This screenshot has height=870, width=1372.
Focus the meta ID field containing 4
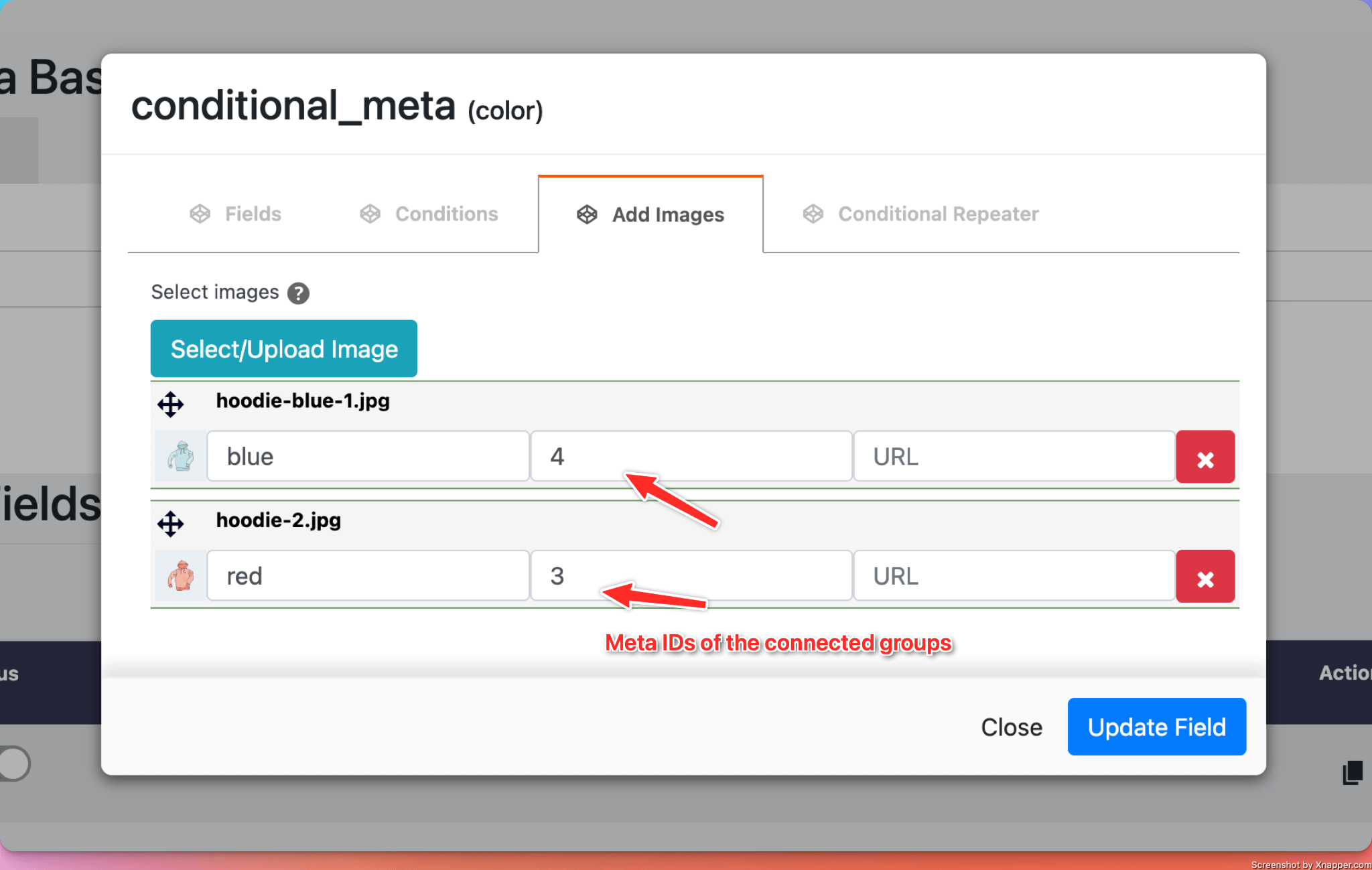[691, 457]
